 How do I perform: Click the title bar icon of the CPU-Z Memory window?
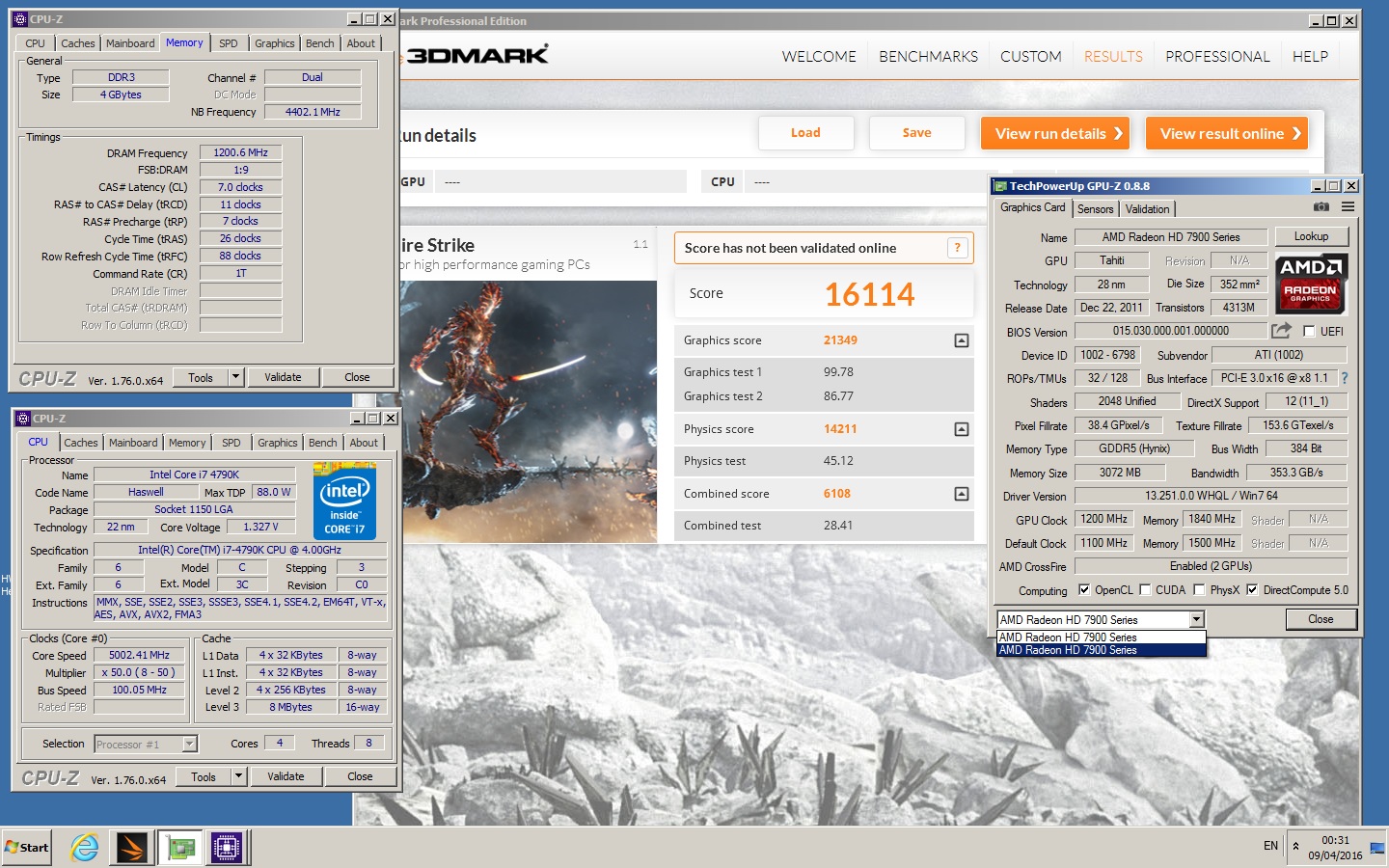[x=20, y=19]
